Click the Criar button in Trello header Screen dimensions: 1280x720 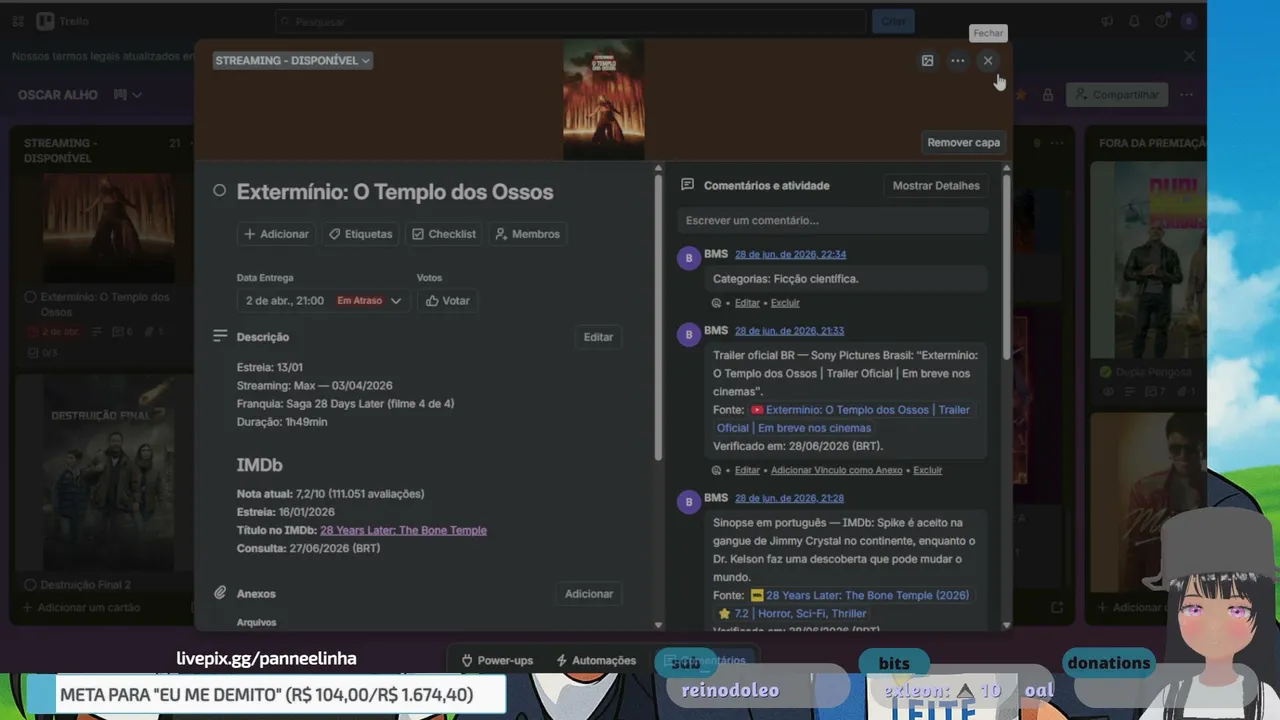893,21
